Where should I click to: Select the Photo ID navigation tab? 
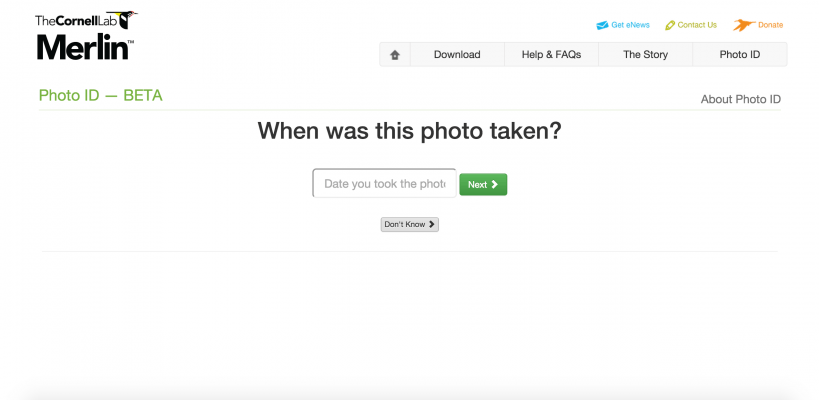pos(740,55)
